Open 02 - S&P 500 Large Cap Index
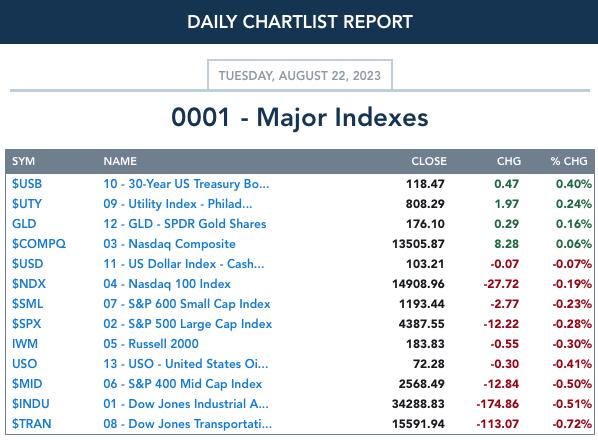The image size is (598, 440). pyautogui.click(x=188, y=324)
